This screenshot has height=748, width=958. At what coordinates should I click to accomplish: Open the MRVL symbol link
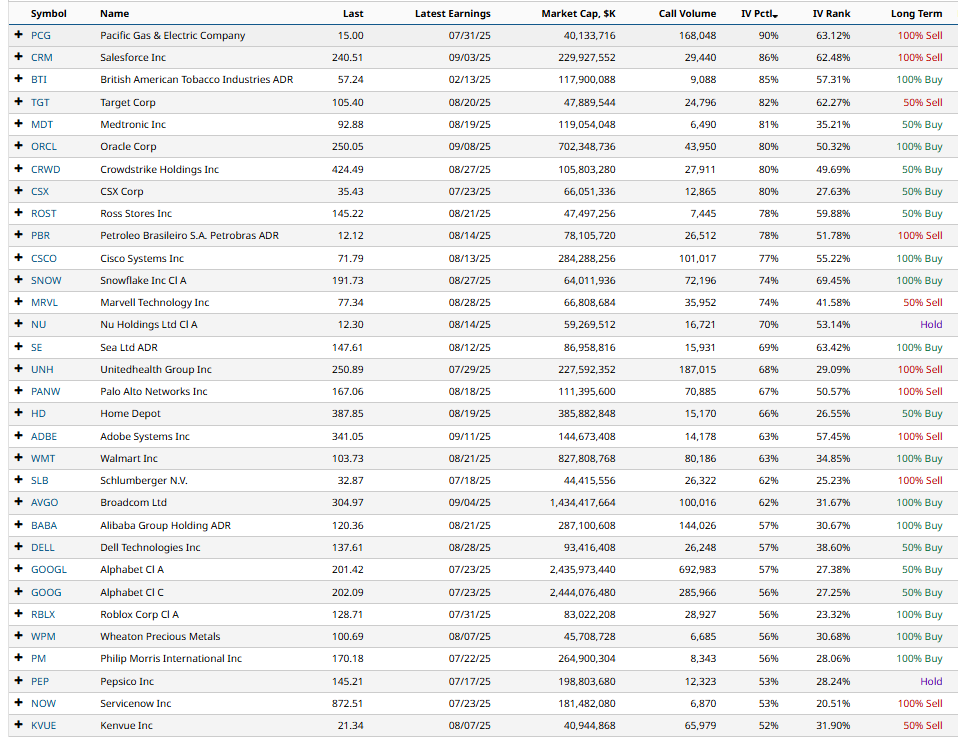click(45, 302)
